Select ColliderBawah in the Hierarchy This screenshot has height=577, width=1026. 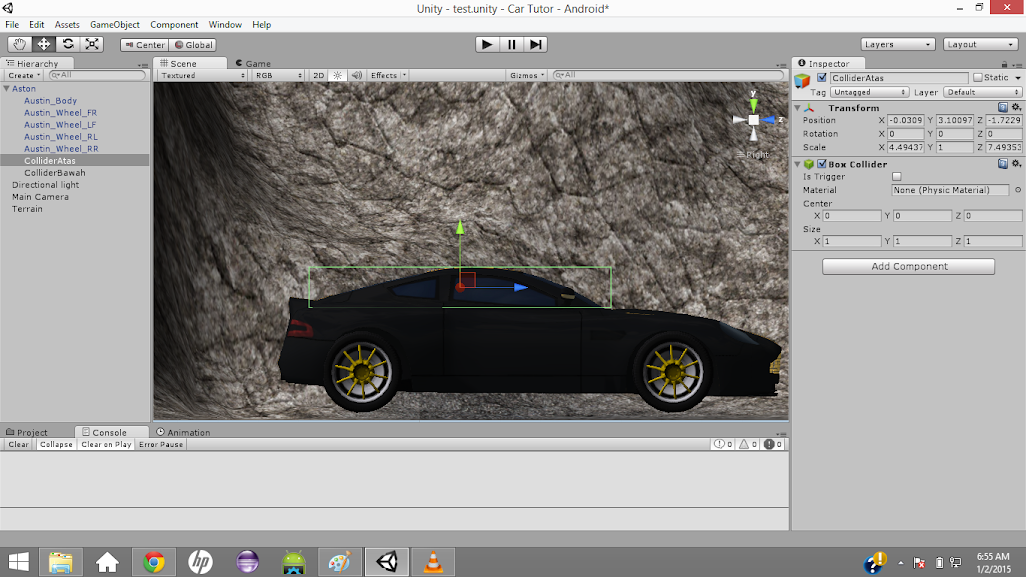(x=55, y=173)
